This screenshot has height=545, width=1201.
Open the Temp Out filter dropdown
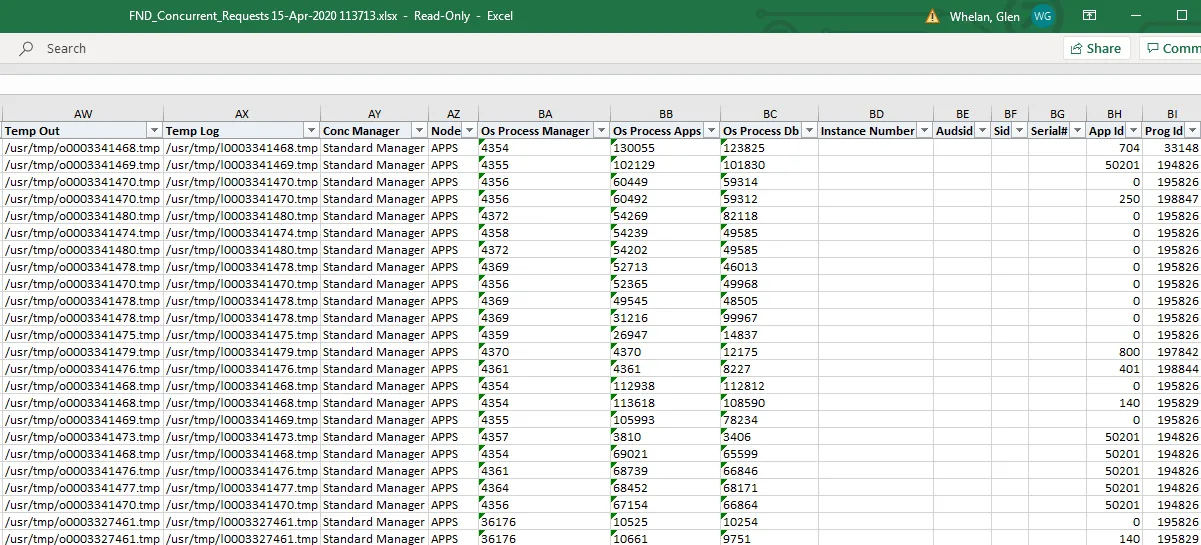(154, 131)
